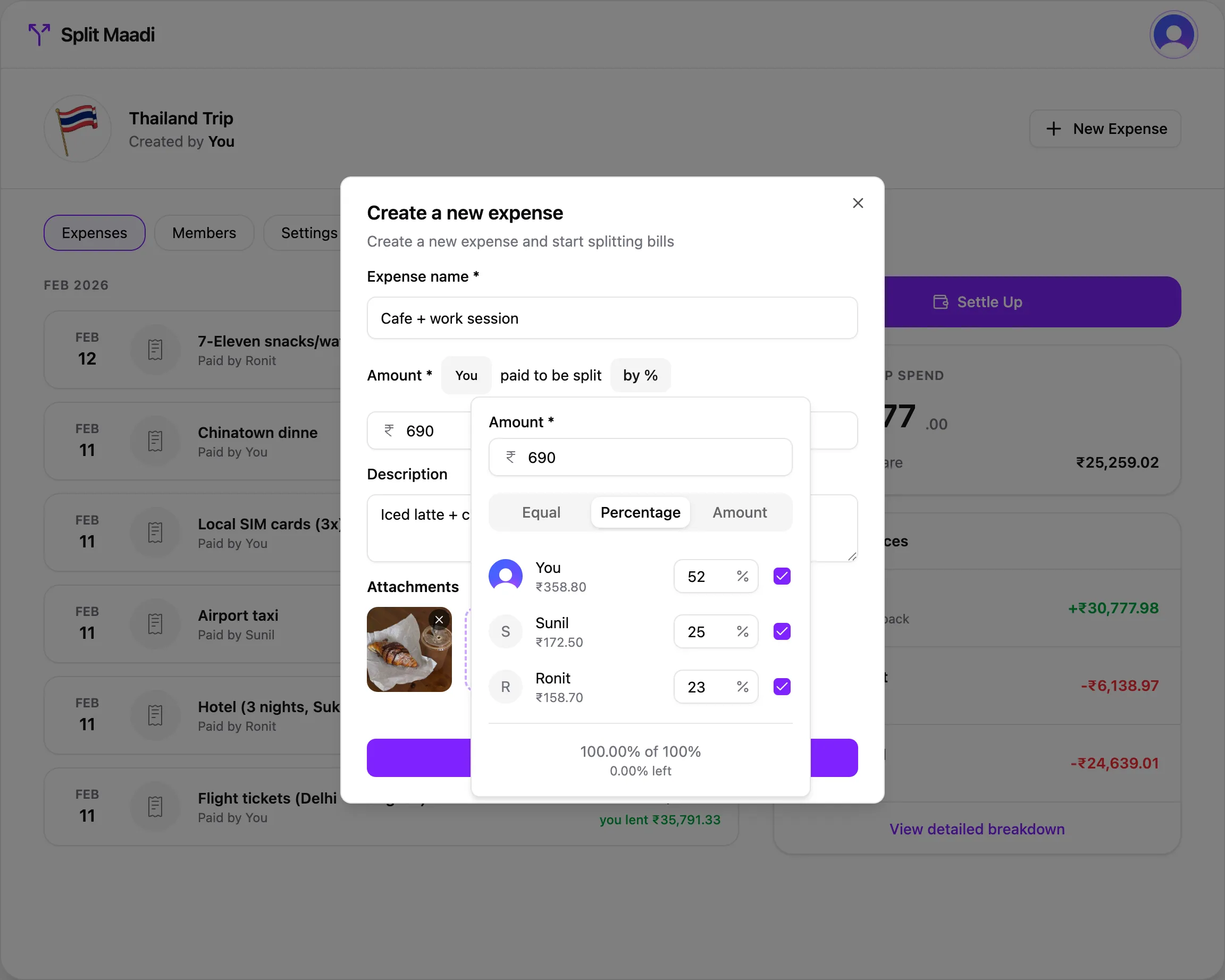Remove the croissant attachment via its X icon
Viewport: 1225px width, 980px height.
[x=439, y=620]
